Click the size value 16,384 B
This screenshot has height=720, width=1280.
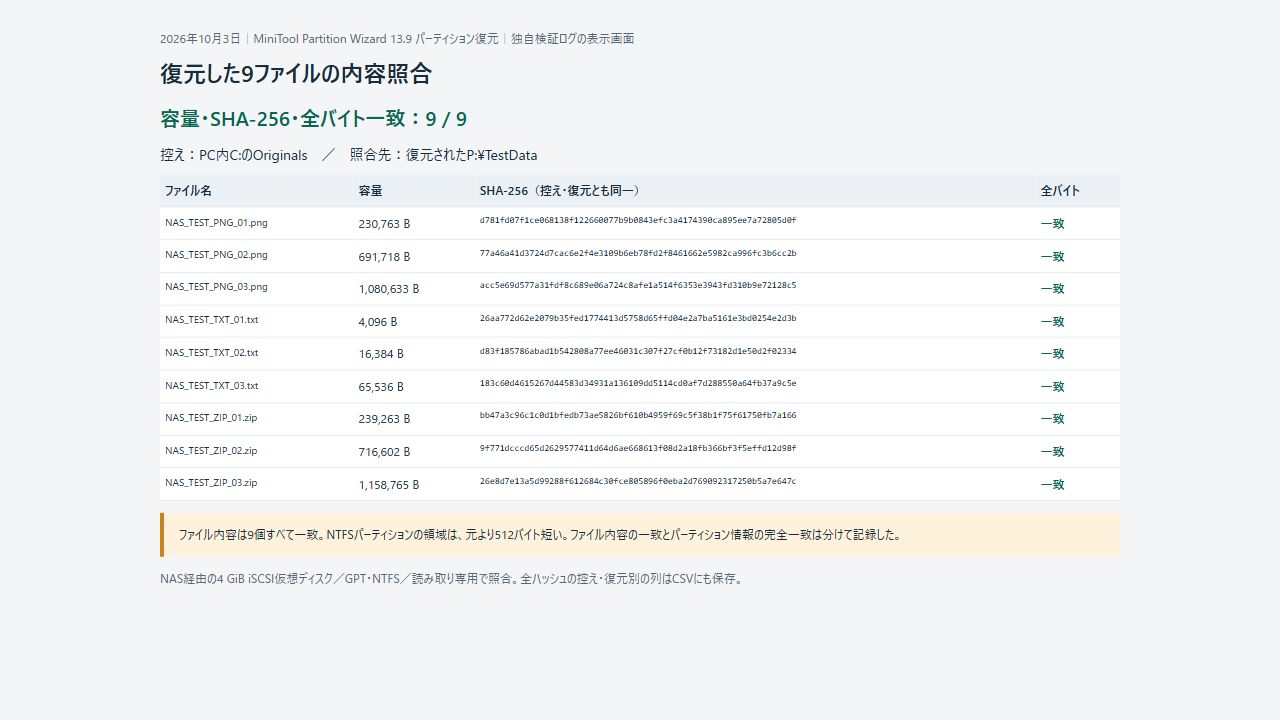[381, 354]
